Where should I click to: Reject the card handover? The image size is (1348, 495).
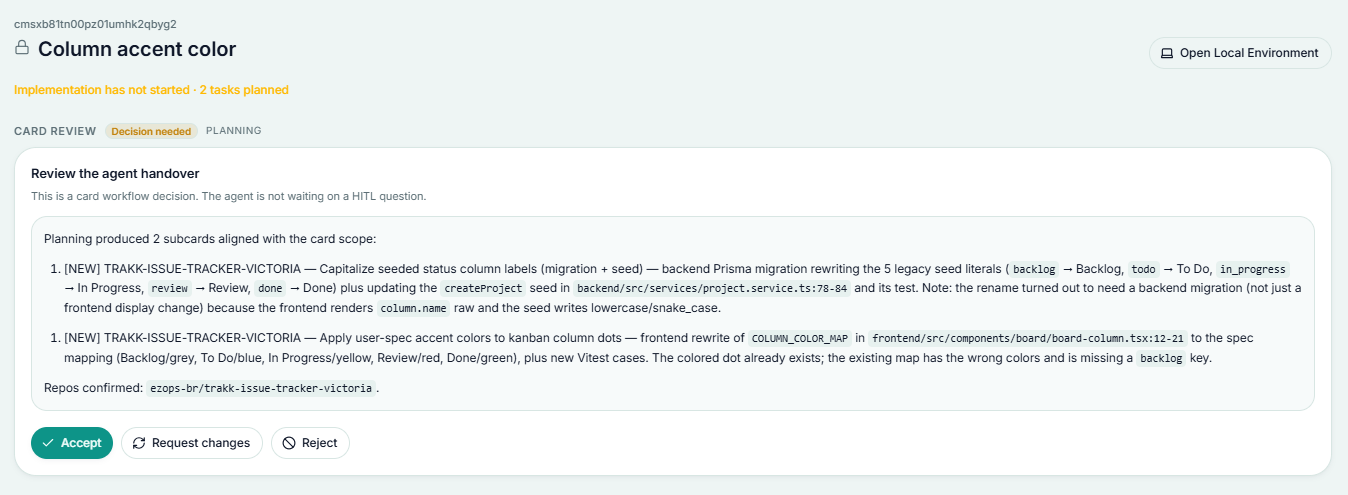pyautogui.click(x=310, y=443)
